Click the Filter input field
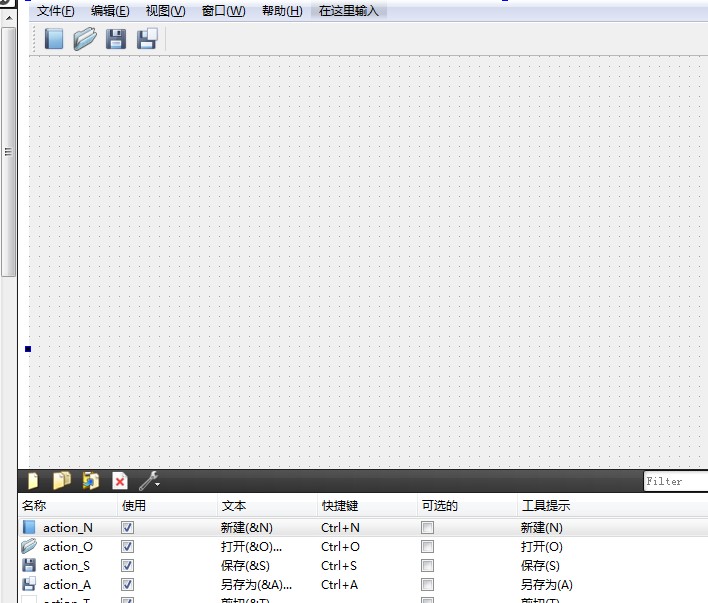The image size is (708, 603). point(675,481)
